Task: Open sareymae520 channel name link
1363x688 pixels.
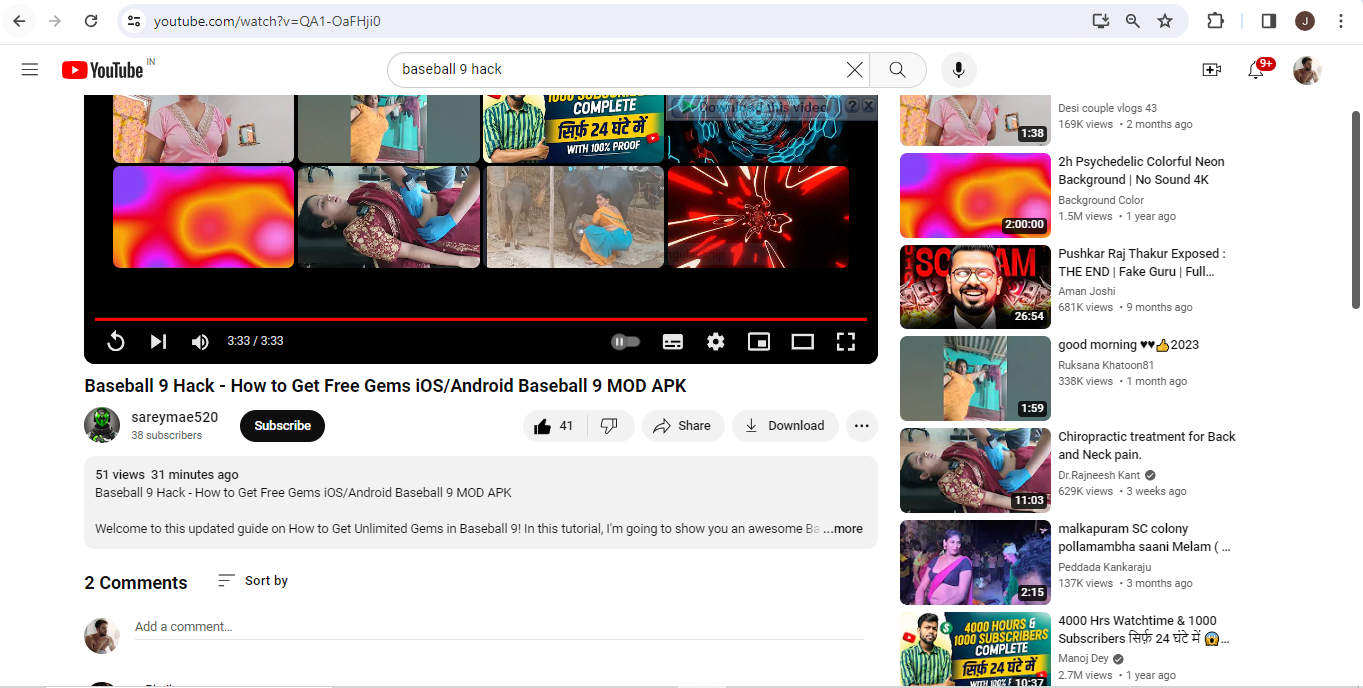Action: coord(174,417)
